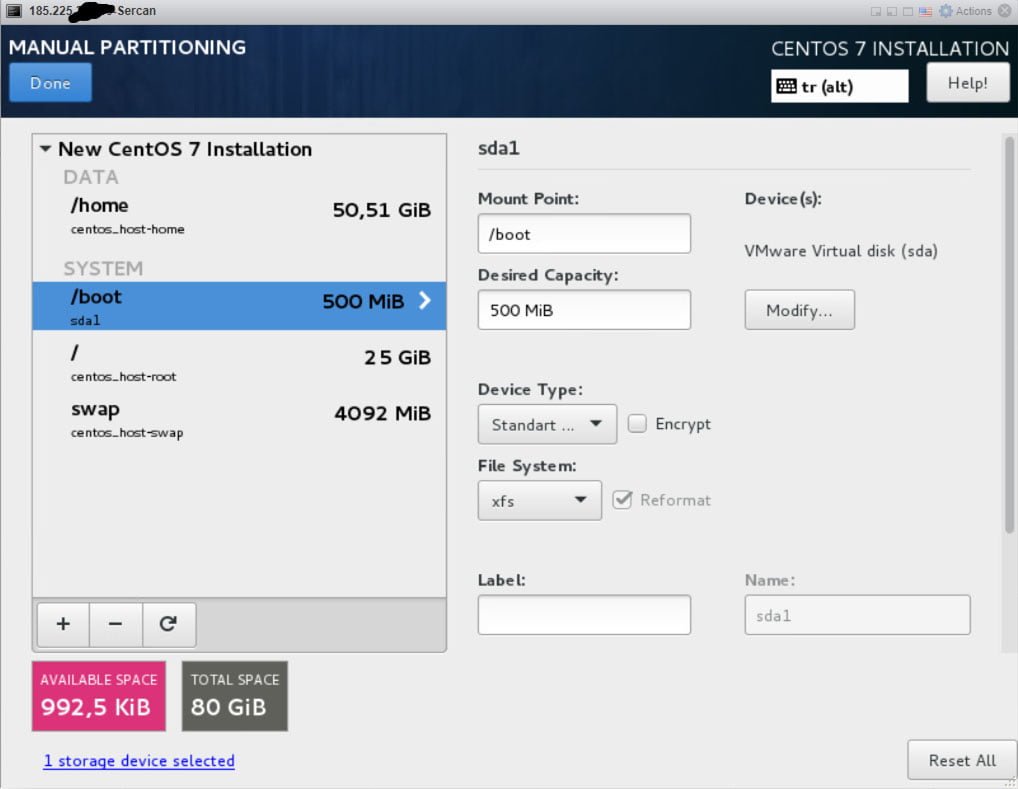Open the Device Type dropdown
This screenshot has height=789, width=1018.
[x=547, y=424]
